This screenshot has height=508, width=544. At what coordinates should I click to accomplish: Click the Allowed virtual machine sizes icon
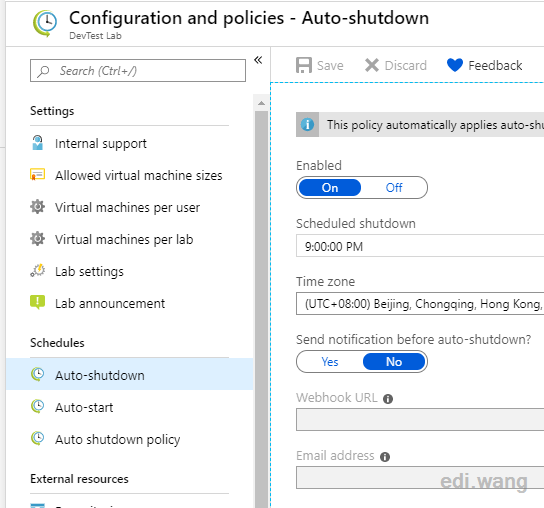(37, 175)
